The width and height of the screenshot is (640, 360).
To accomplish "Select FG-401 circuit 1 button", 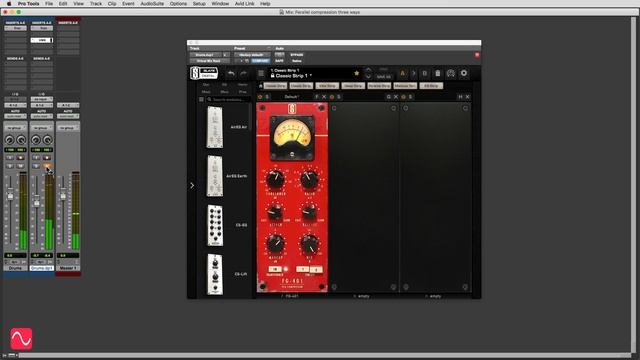I will tap(302, 269).
